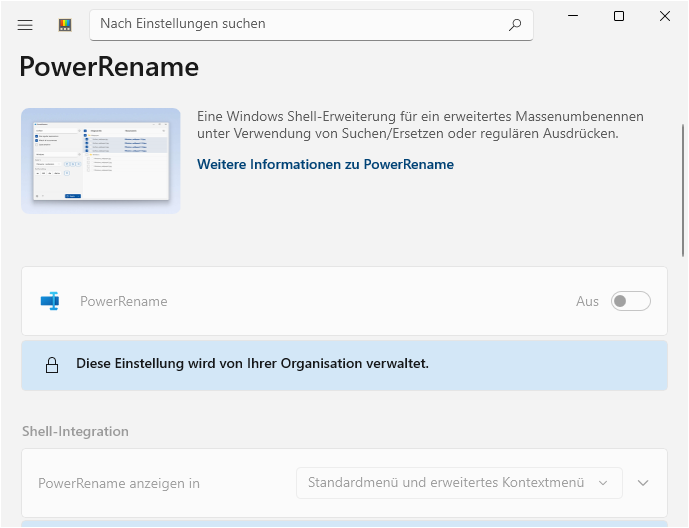The height and width of the screenshot is (528, 689).
Task: Focus the 'Nach Einstellungen suchen' search box
Action: coord(311,25)
